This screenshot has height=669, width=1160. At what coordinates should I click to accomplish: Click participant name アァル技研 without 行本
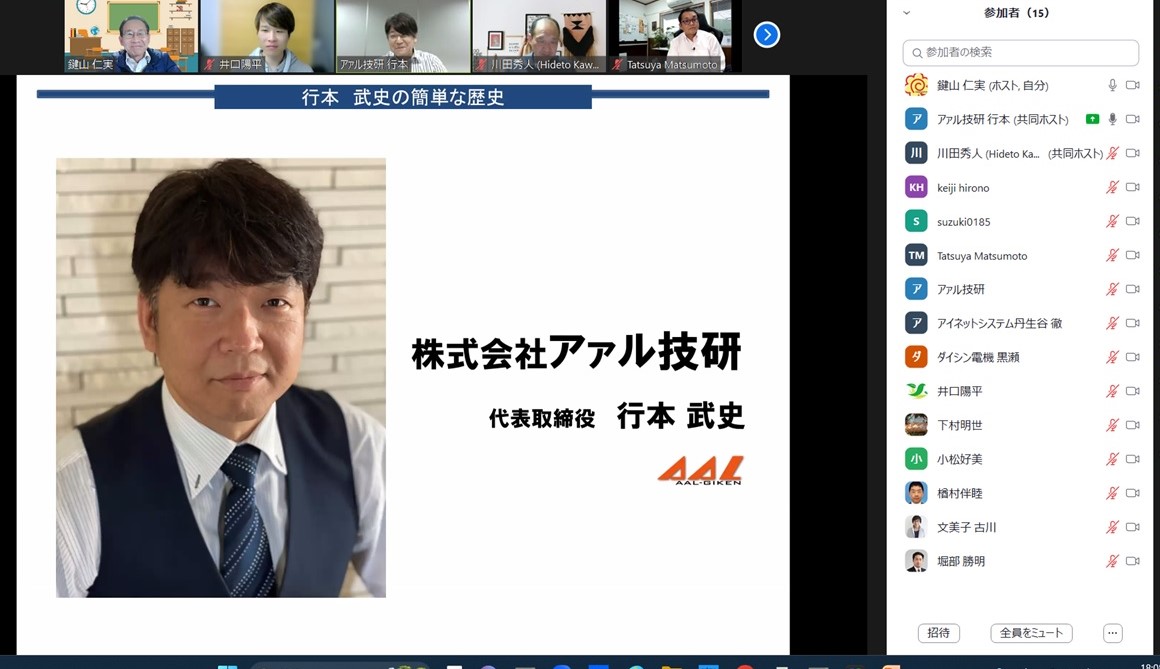[960, 289]
